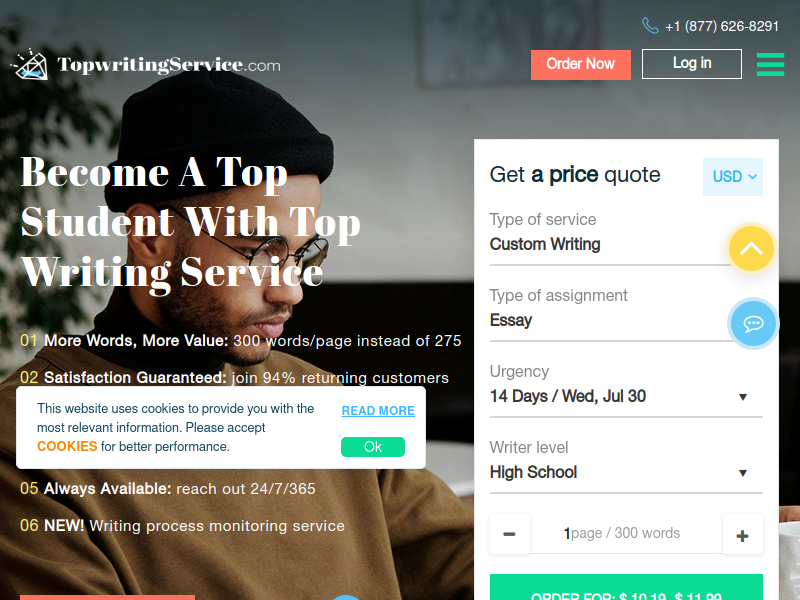This screenshot has height=600, width=800.
Task: Open the USD currency dropdown
Action: 733,177
